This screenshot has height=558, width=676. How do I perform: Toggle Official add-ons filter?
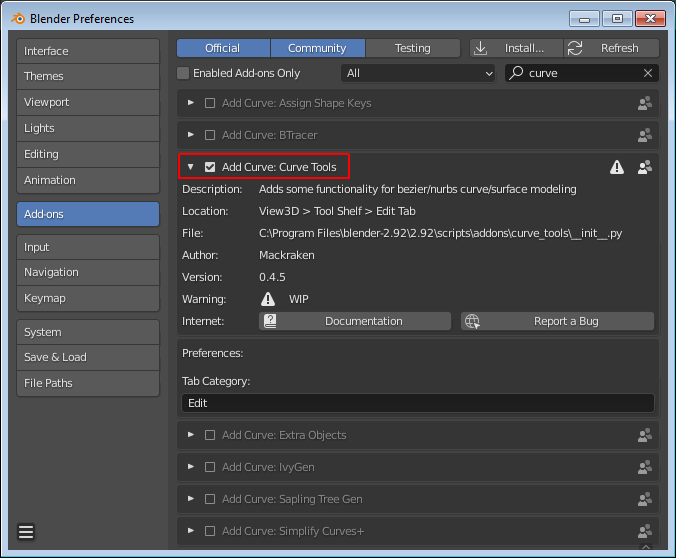click(x=223, y=48)
